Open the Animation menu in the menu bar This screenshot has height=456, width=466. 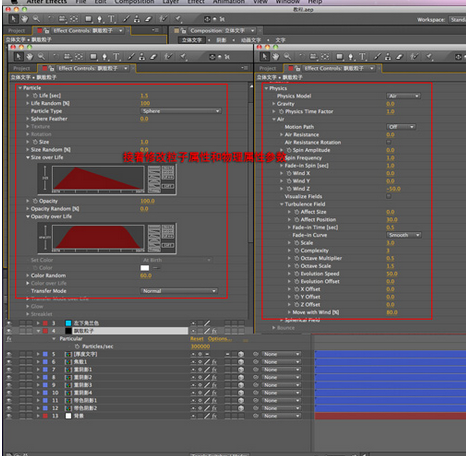point(229,2)
